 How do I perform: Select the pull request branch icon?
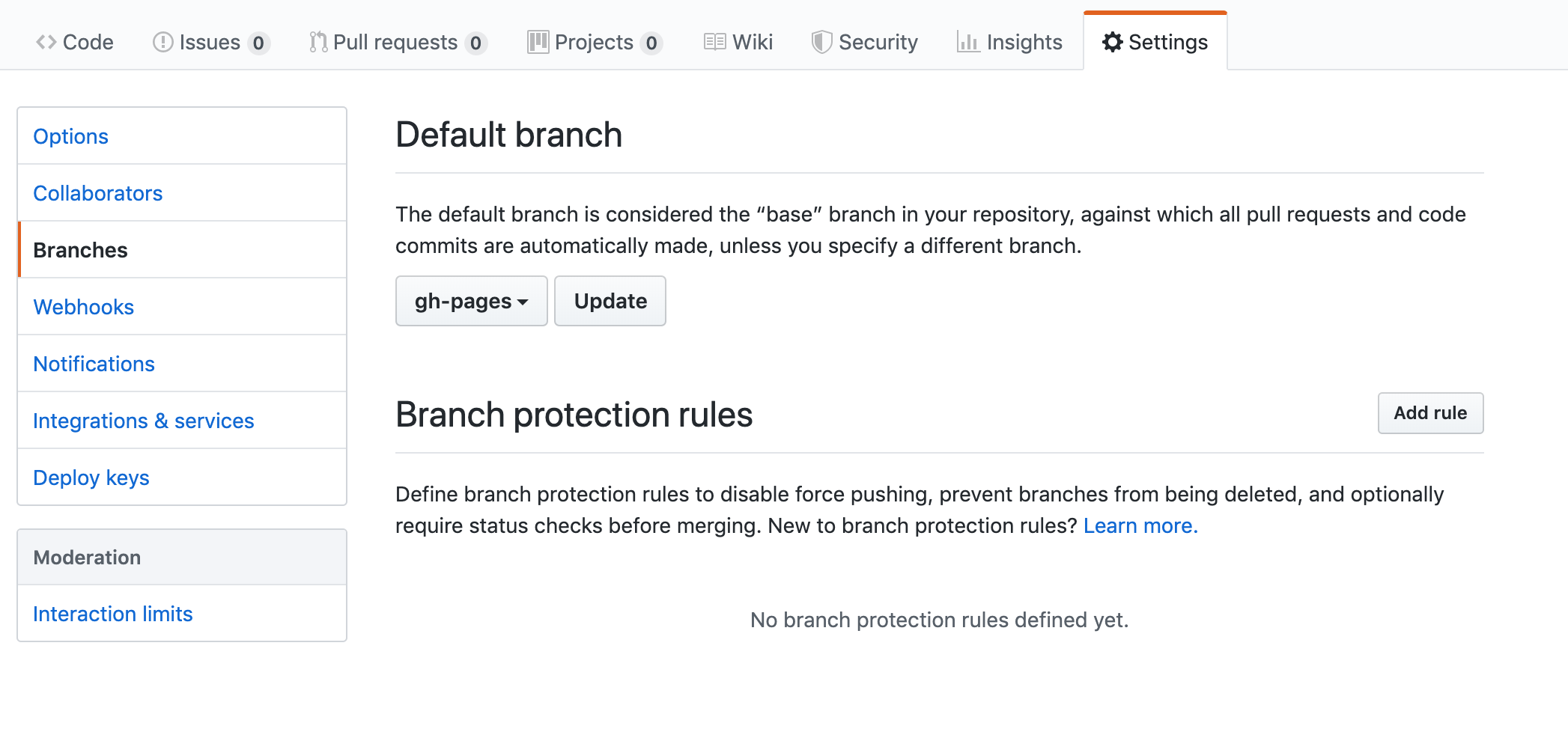[x=317, y=42]
